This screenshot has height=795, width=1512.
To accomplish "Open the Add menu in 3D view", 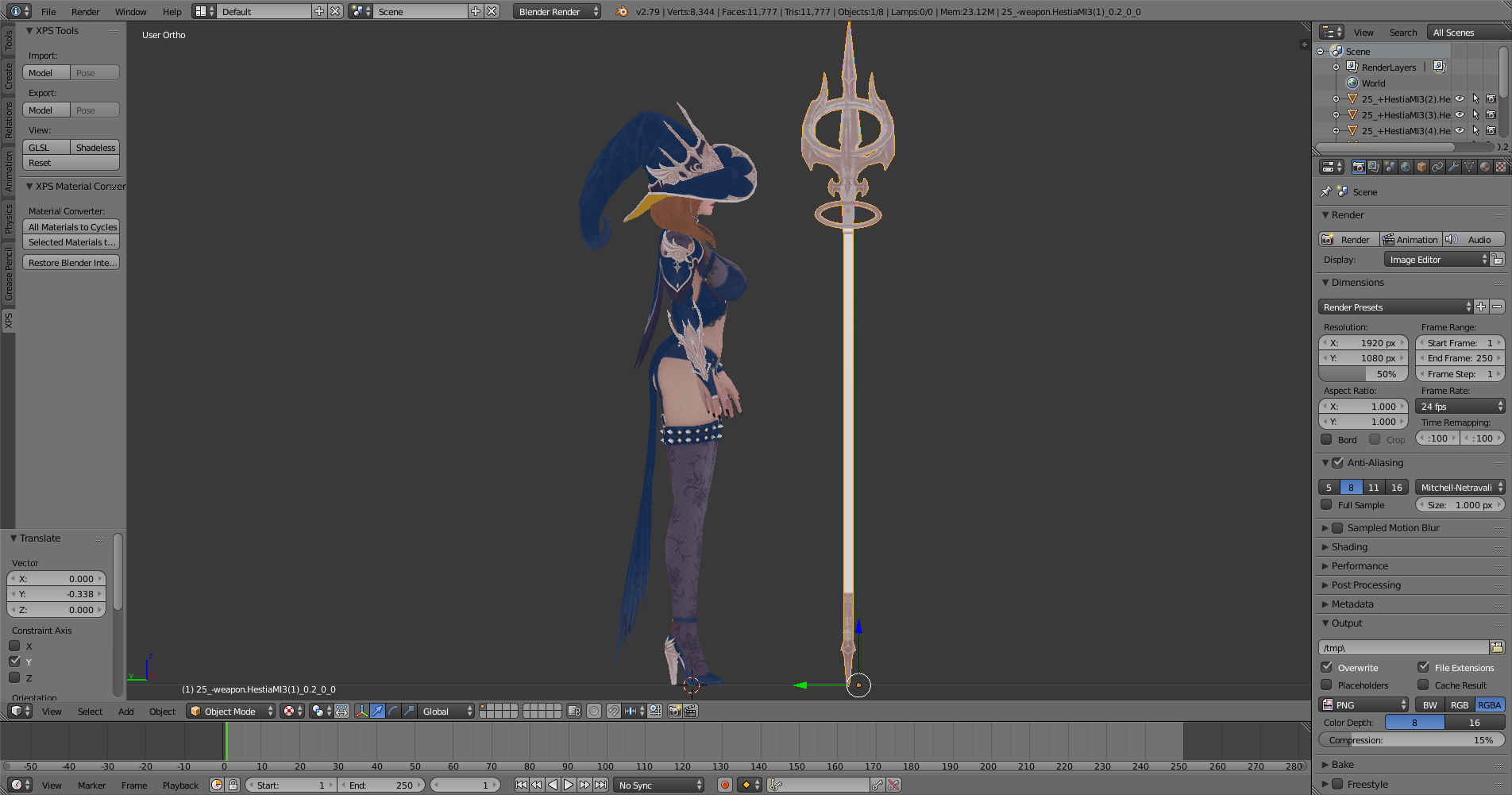I will (x=125, y=711).
